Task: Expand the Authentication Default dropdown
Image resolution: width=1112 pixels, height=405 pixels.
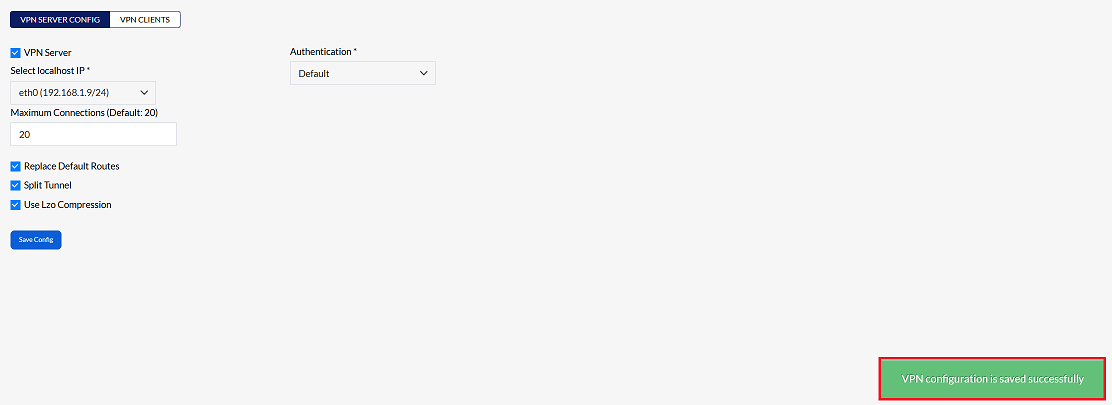Action: (362, 73)
